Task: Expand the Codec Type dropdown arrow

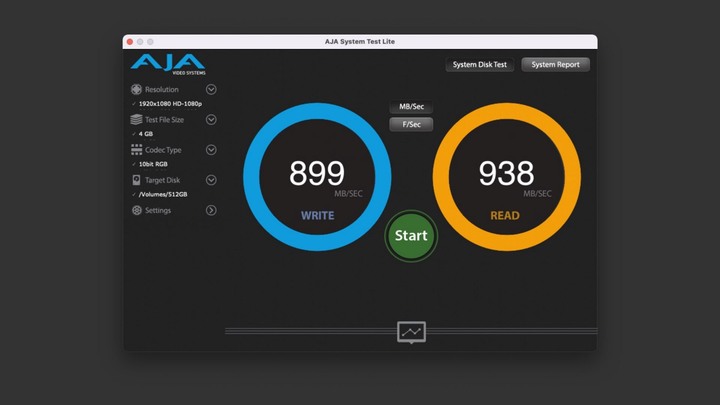Action: coord(211,150)
